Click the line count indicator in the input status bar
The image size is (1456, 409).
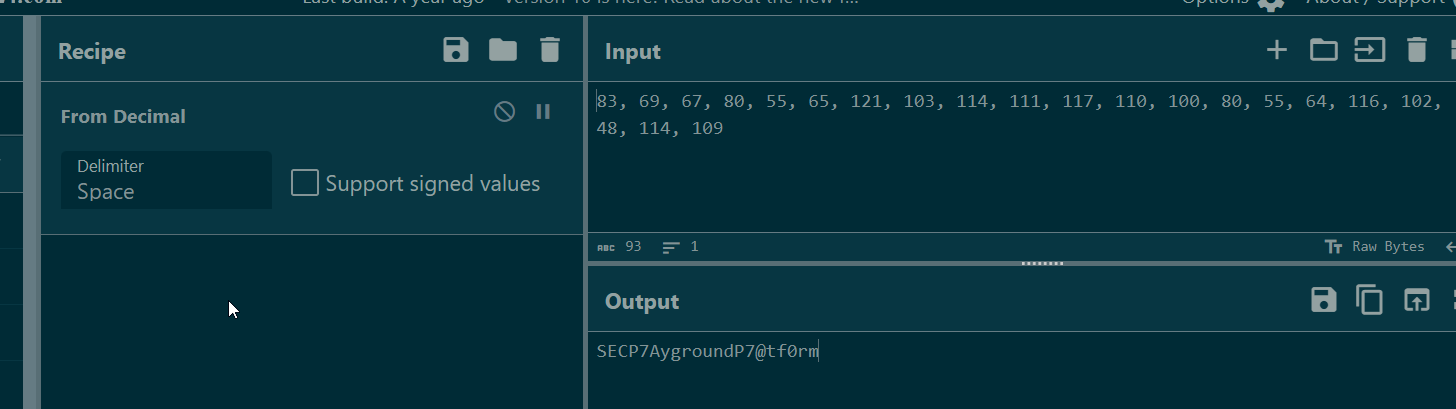pyautogui.click(x=680, y=246)
